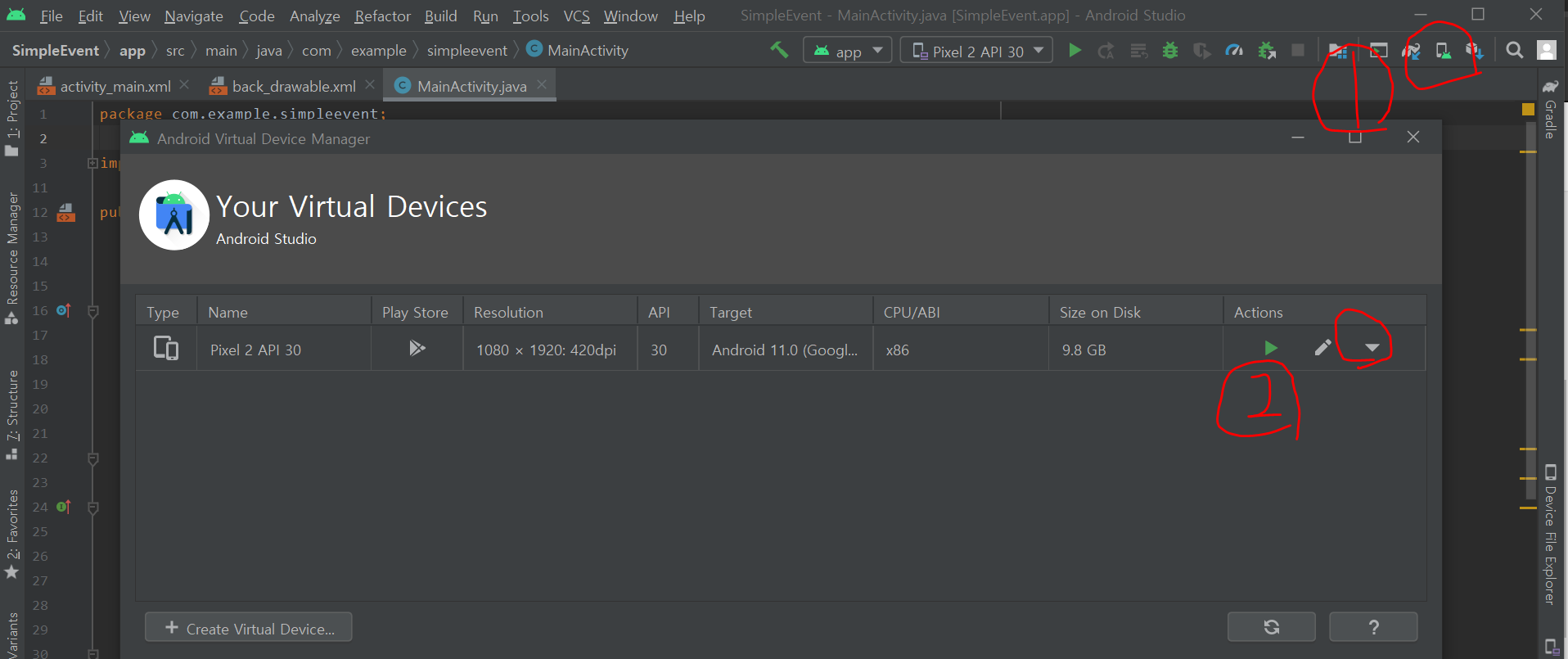Click the yellow inspection warning indicator
This screenshot has width=1568, height=659.
pyautogui.click(x=1528, y=110)
